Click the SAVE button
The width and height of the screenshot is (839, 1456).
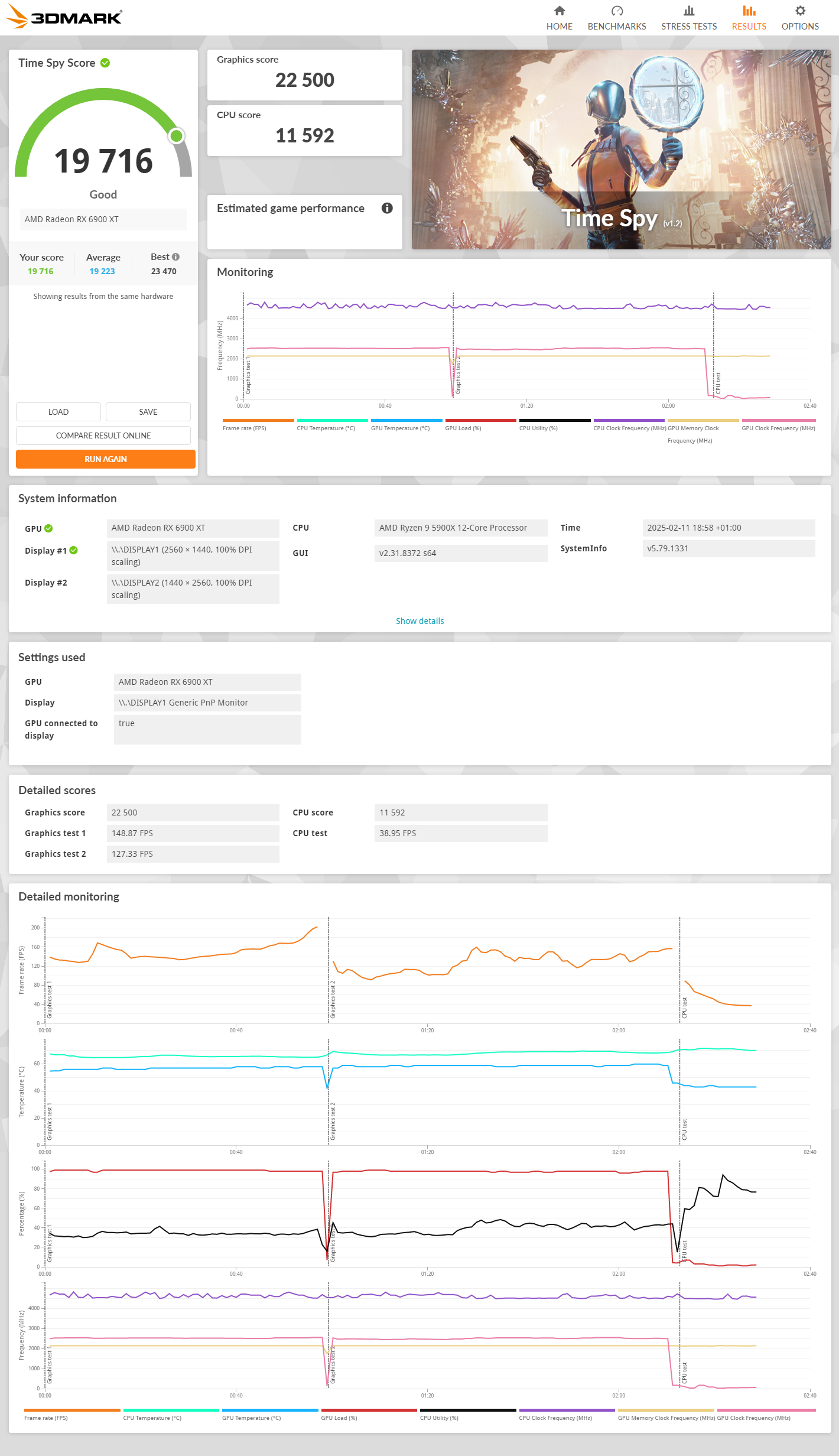tap(148, 412)
